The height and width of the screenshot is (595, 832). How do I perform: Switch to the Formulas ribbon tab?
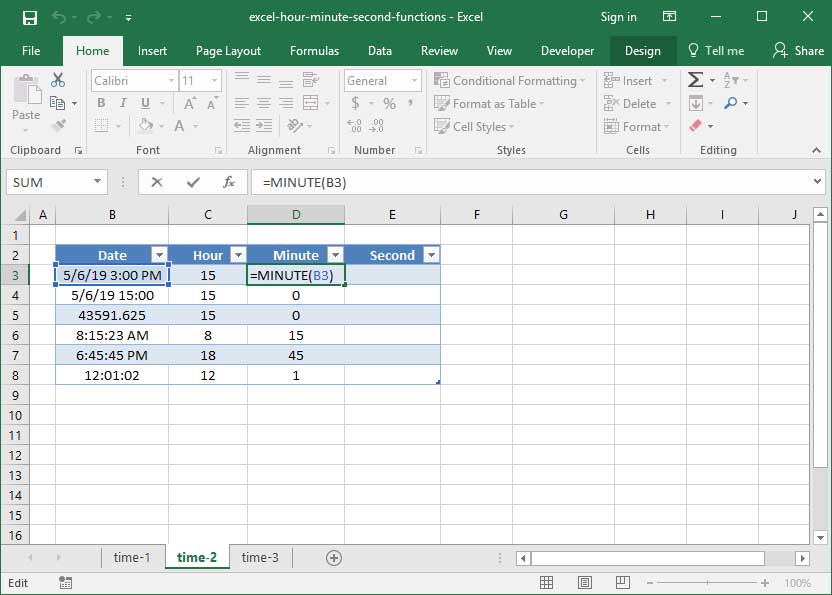click(314, 50)
